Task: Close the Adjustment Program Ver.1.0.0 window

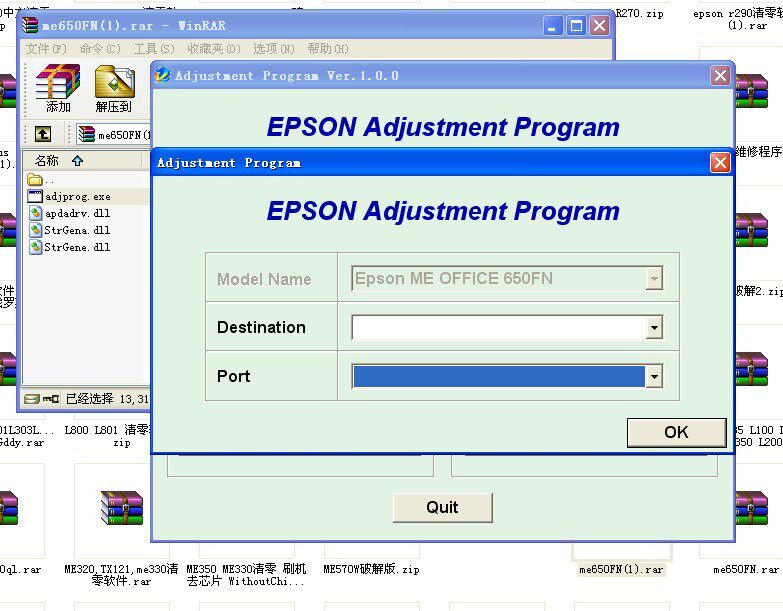Action: click(x=720, y=76)
